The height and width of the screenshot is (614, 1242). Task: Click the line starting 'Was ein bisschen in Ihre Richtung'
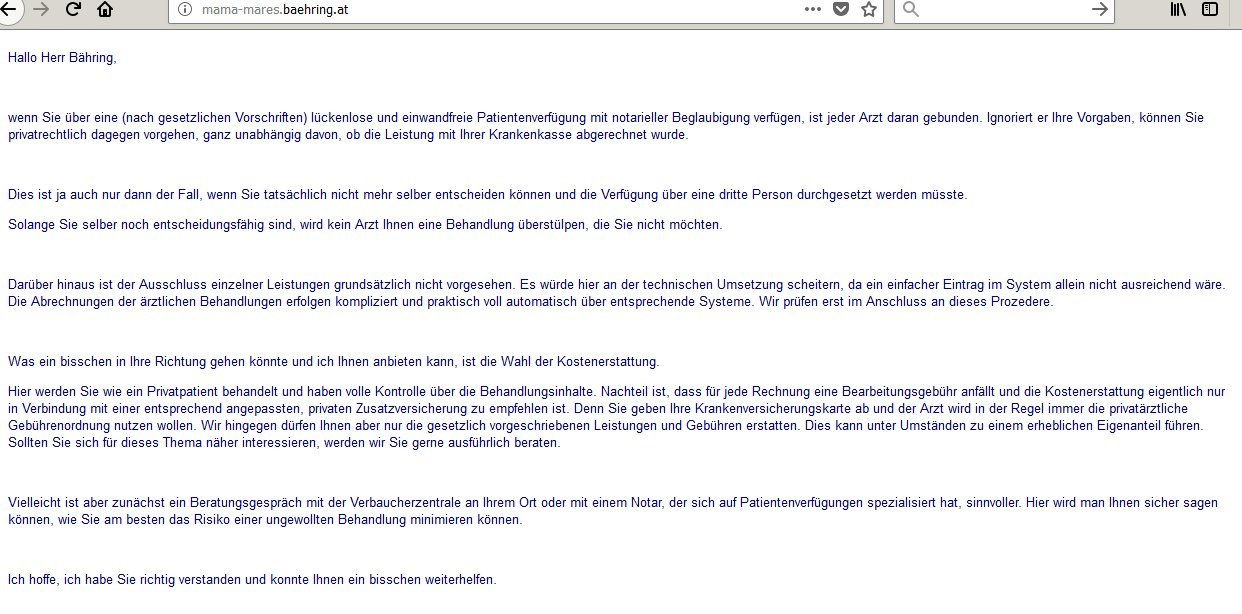click(x=333, y=362)
